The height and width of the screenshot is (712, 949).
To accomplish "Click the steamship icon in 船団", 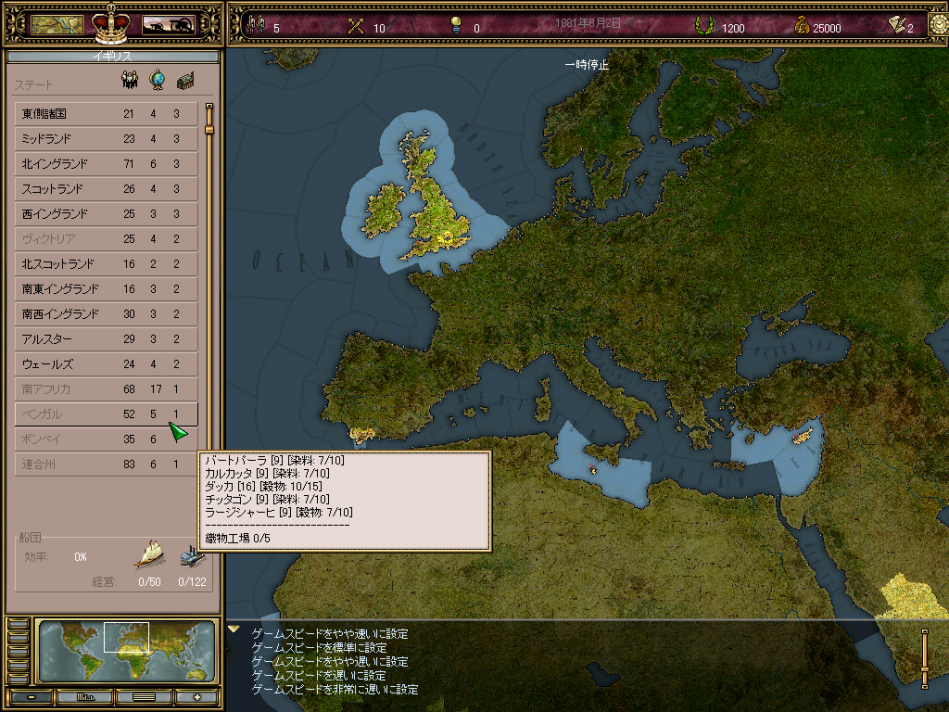I will 192,555.
